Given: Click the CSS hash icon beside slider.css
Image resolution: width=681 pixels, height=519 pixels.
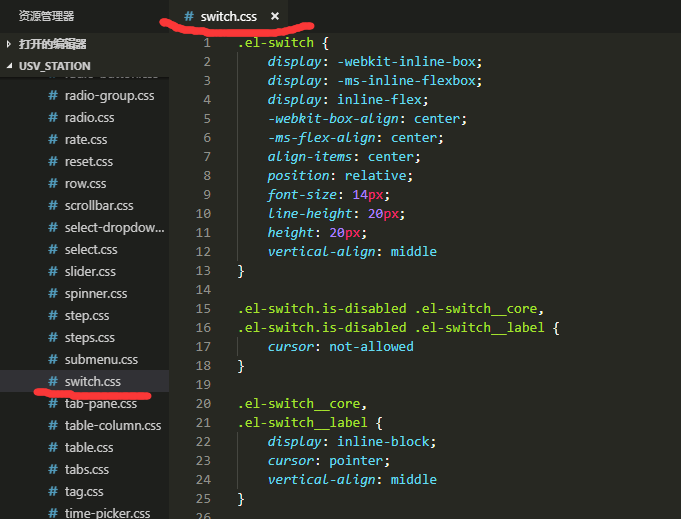Looking at the screenshot, I should pos(53,271).
